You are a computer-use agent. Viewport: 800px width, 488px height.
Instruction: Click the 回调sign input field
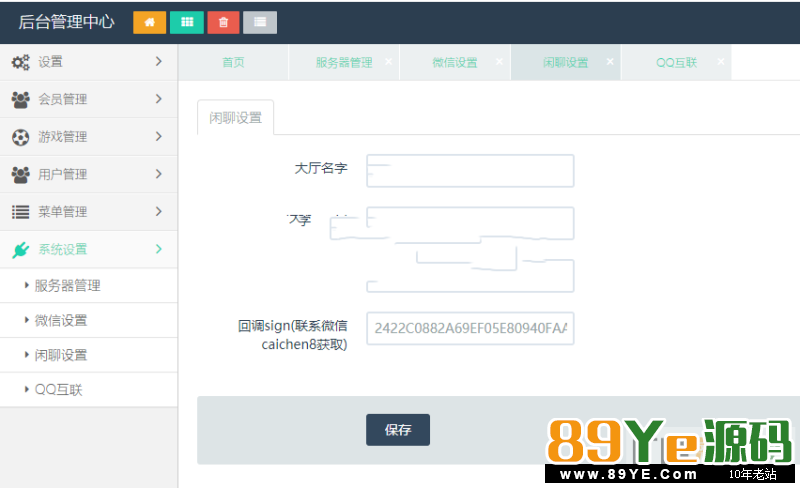(470, 328)
